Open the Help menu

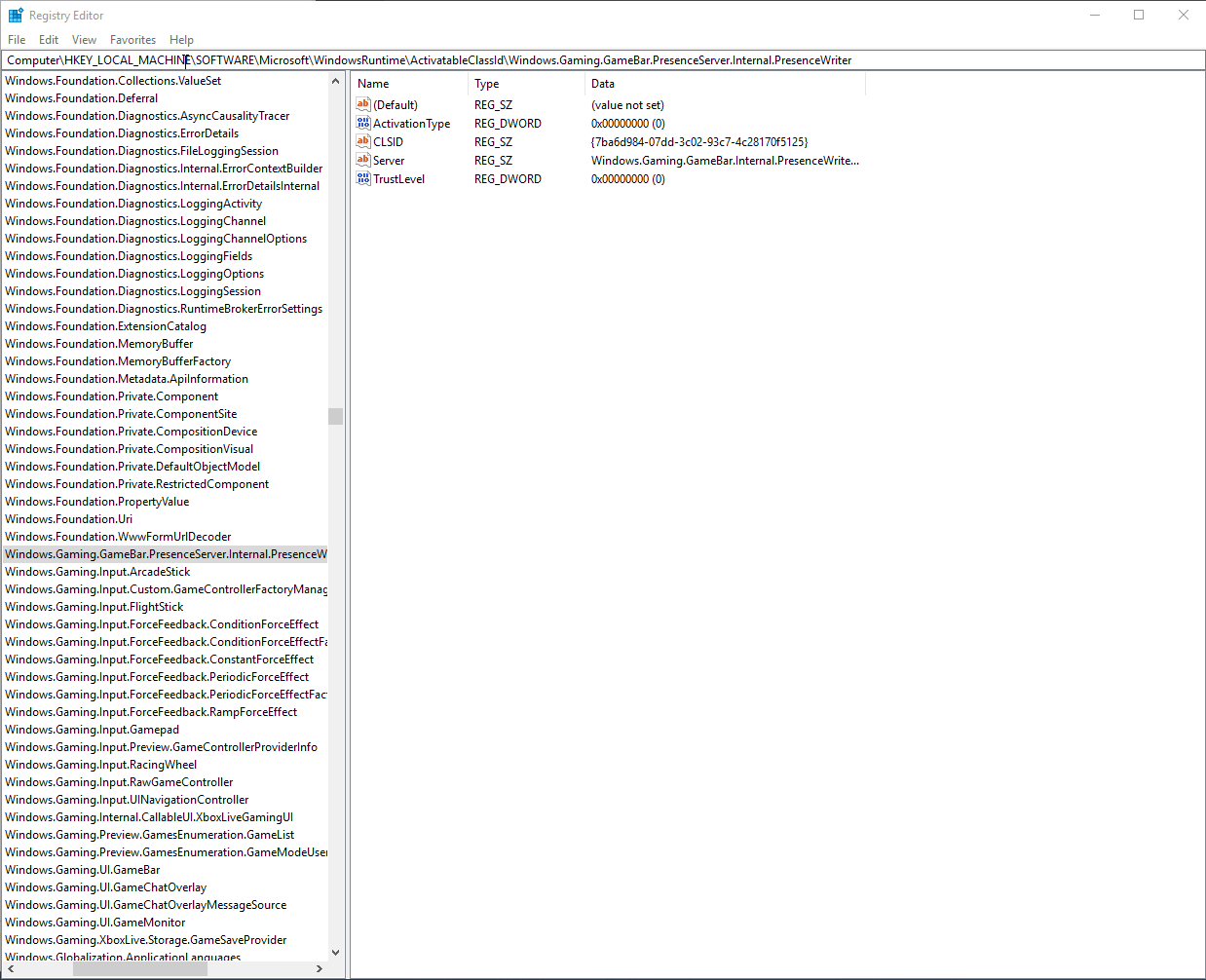[x=181, y=40]
